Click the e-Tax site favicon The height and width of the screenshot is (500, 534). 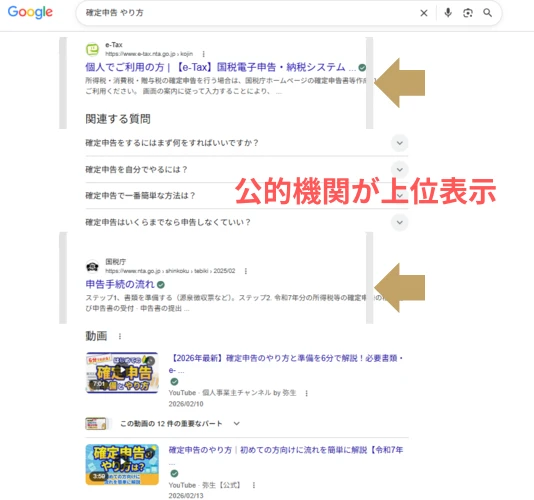pyautogui.click(x=92, y=49)
